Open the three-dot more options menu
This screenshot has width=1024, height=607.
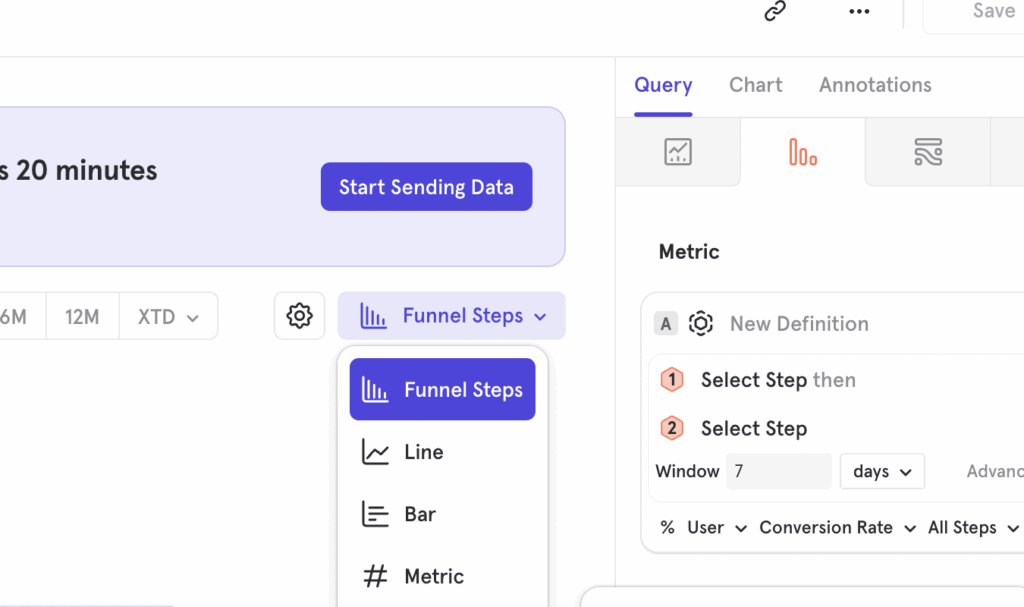(859, 11)
